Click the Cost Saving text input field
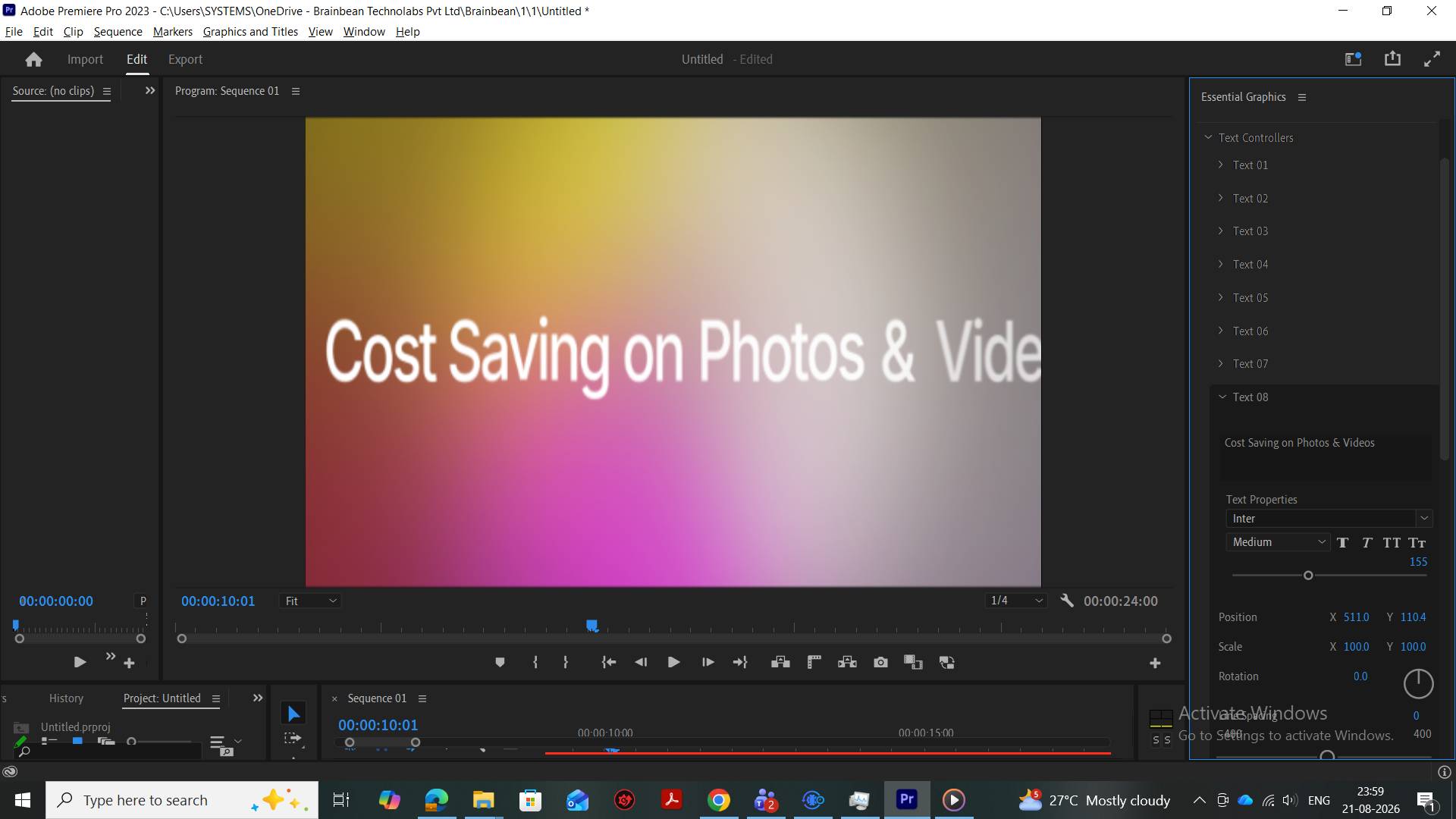Viewport: 1456px width, 819px height. pos(1326,453)
